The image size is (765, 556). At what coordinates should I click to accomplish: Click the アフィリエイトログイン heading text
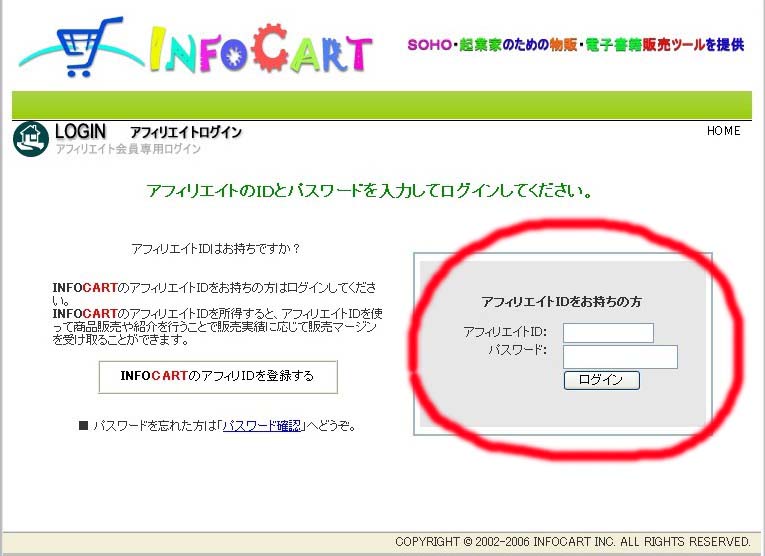[x=186, y=132]
